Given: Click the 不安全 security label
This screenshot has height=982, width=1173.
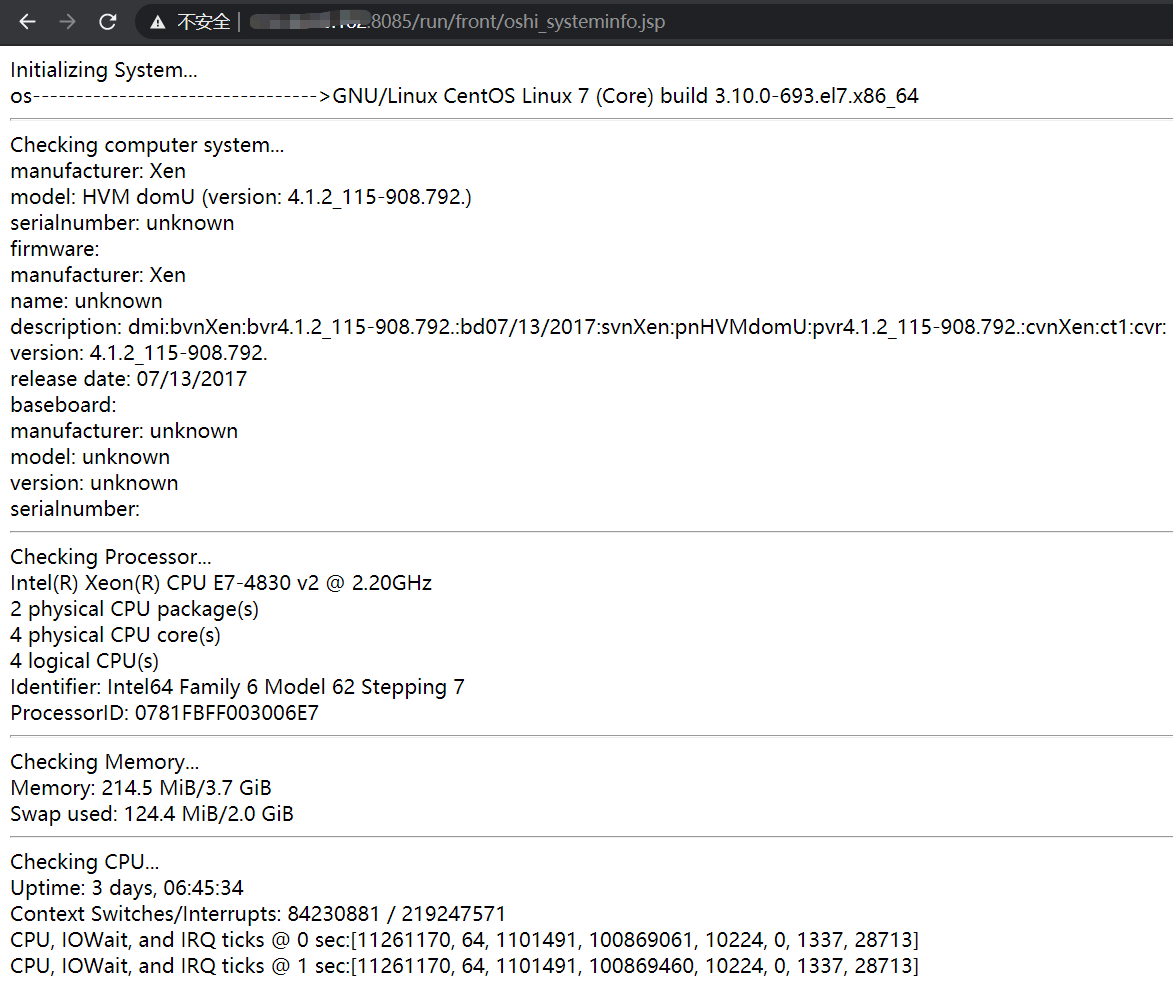Looking at the screenshot, I should (x=203, y=22).
